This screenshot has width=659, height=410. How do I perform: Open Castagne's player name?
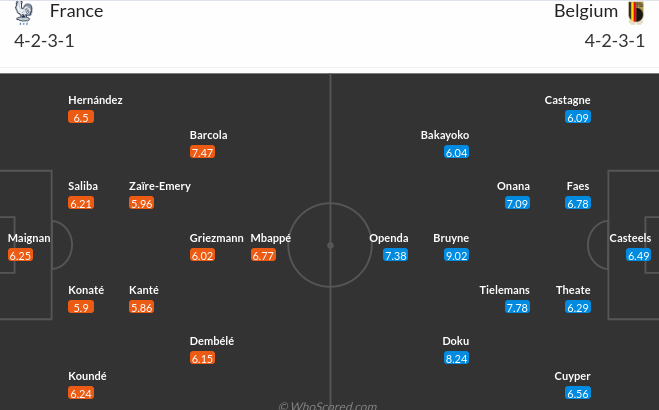click(x=568, y=100)
